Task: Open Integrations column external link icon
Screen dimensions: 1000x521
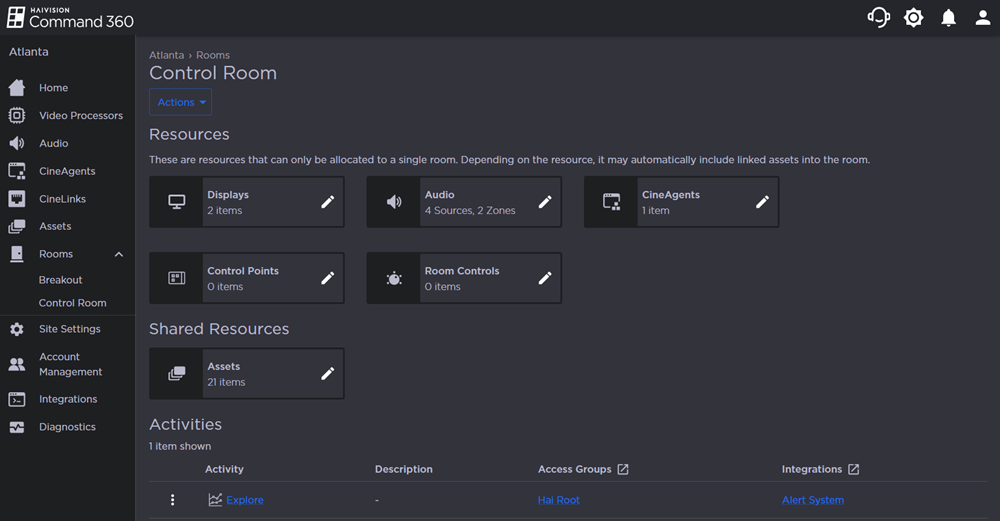Action: (853, 469)
